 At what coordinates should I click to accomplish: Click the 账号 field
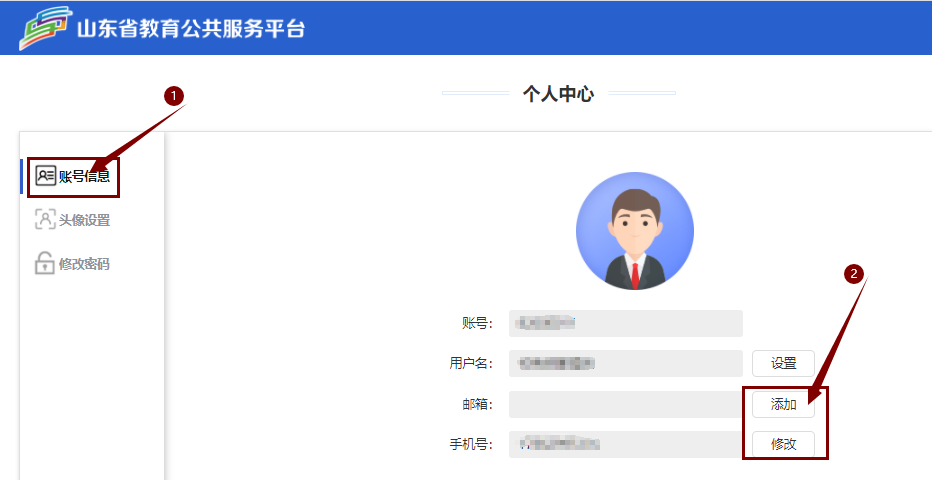tap(625, 323)
